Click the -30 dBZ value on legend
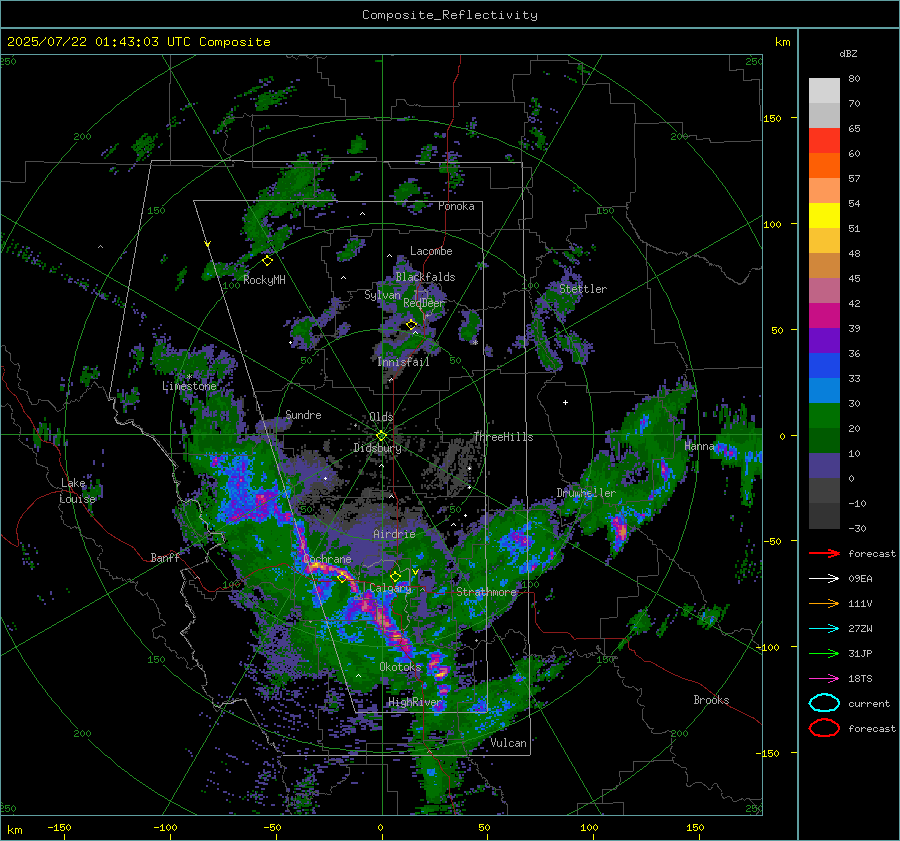Screen dimensions: 900x841 coord(857,528)
